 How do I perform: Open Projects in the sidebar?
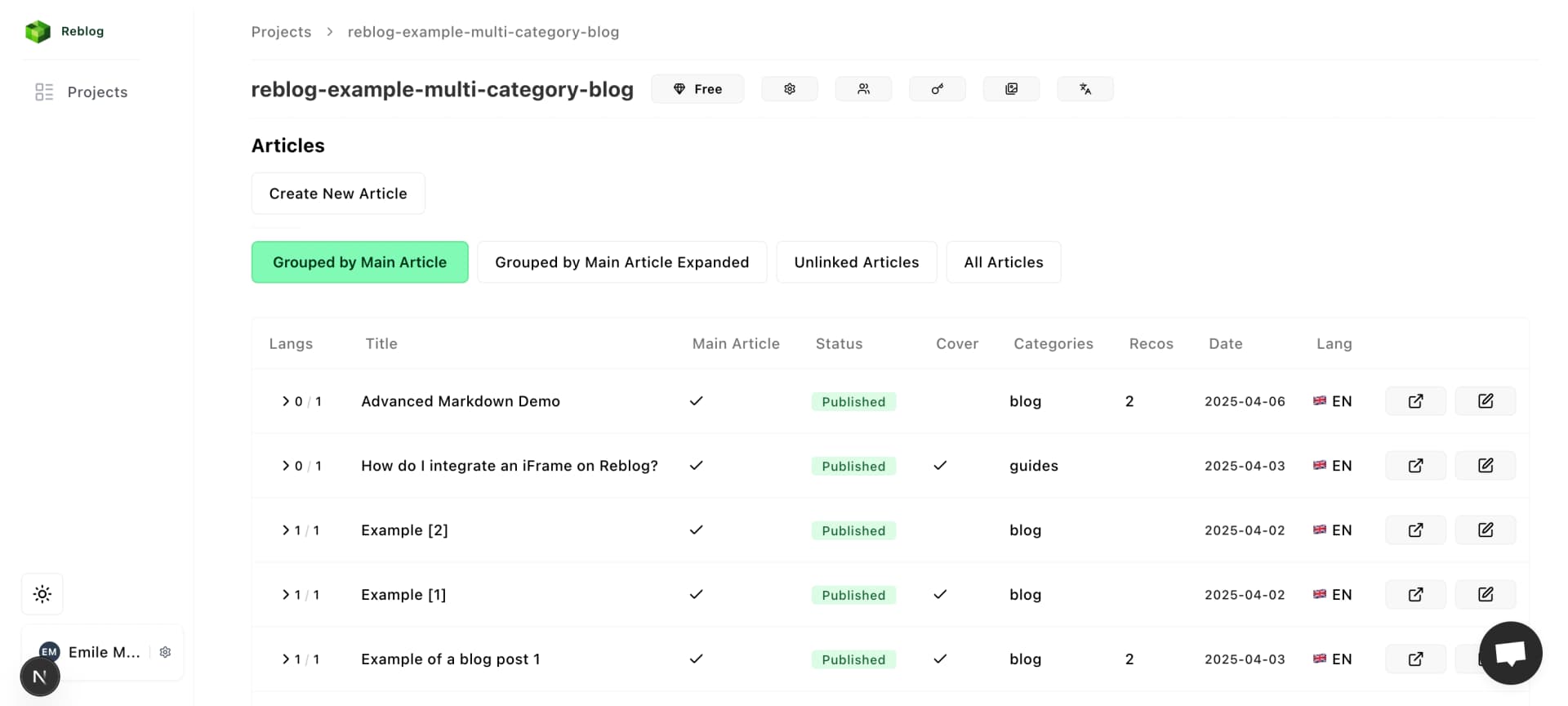click(x=96, y=92)
